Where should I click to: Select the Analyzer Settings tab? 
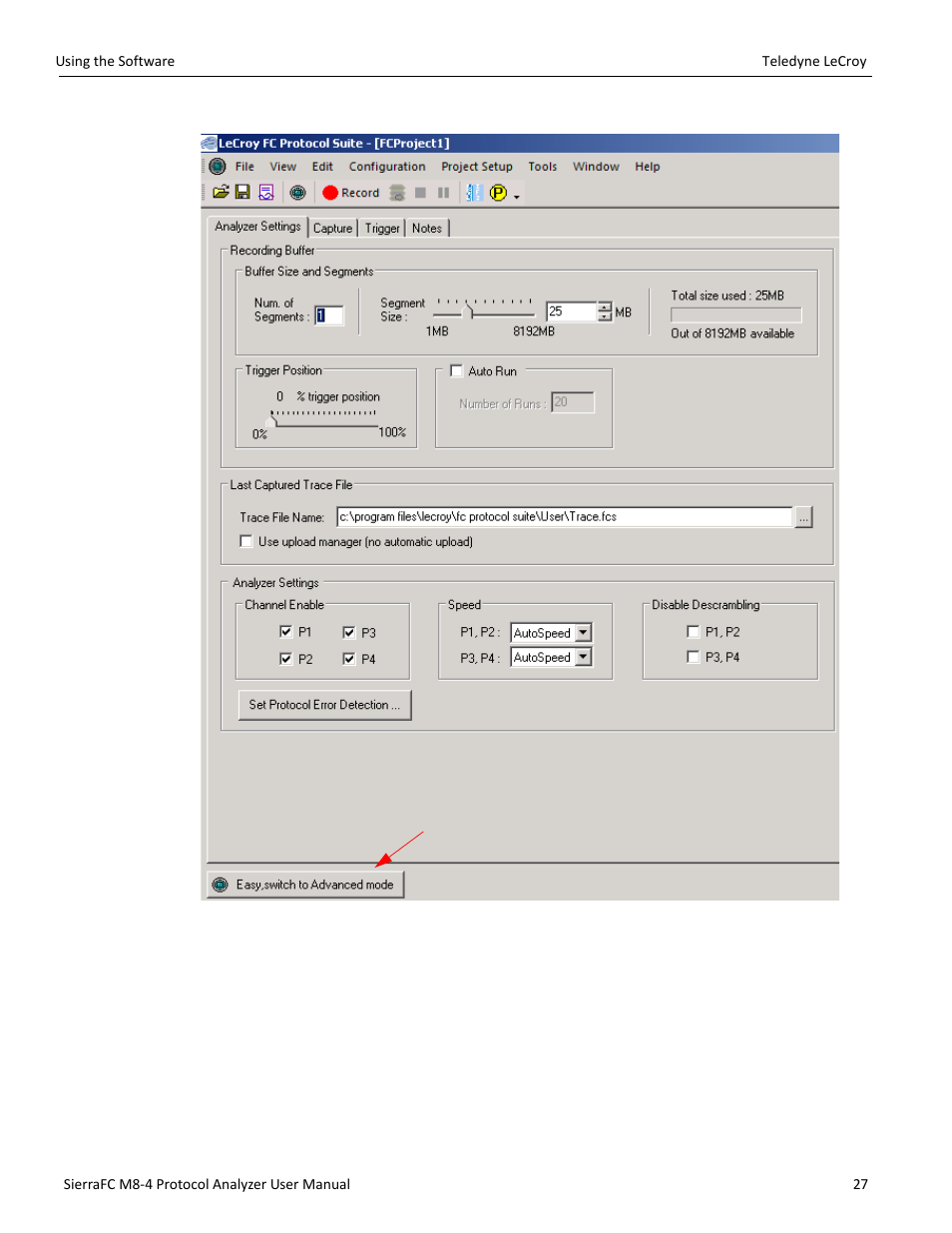[x=257, y=227]
